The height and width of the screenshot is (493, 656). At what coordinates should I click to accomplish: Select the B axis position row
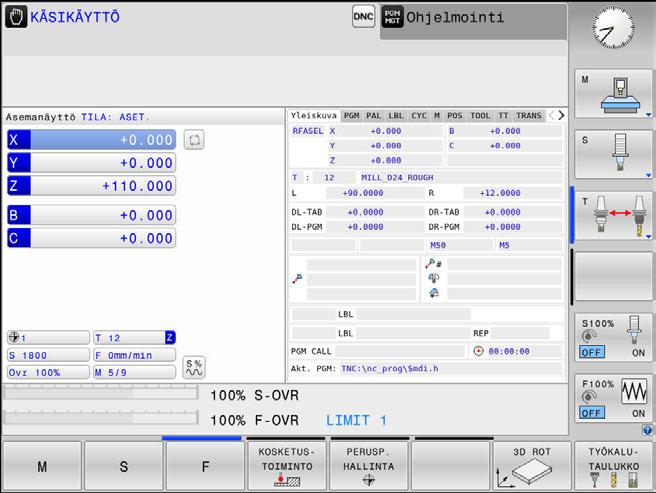pos(92,215)
